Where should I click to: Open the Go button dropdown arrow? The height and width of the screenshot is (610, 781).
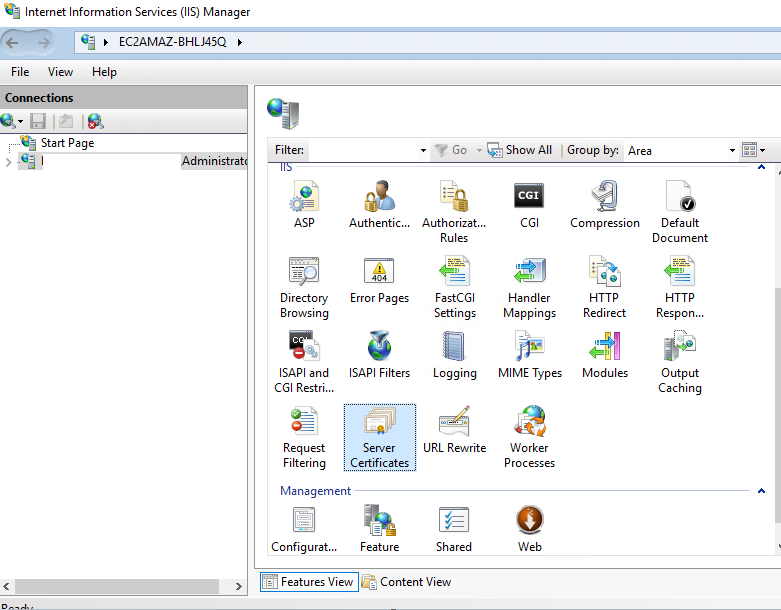click(x=479, y=150)
